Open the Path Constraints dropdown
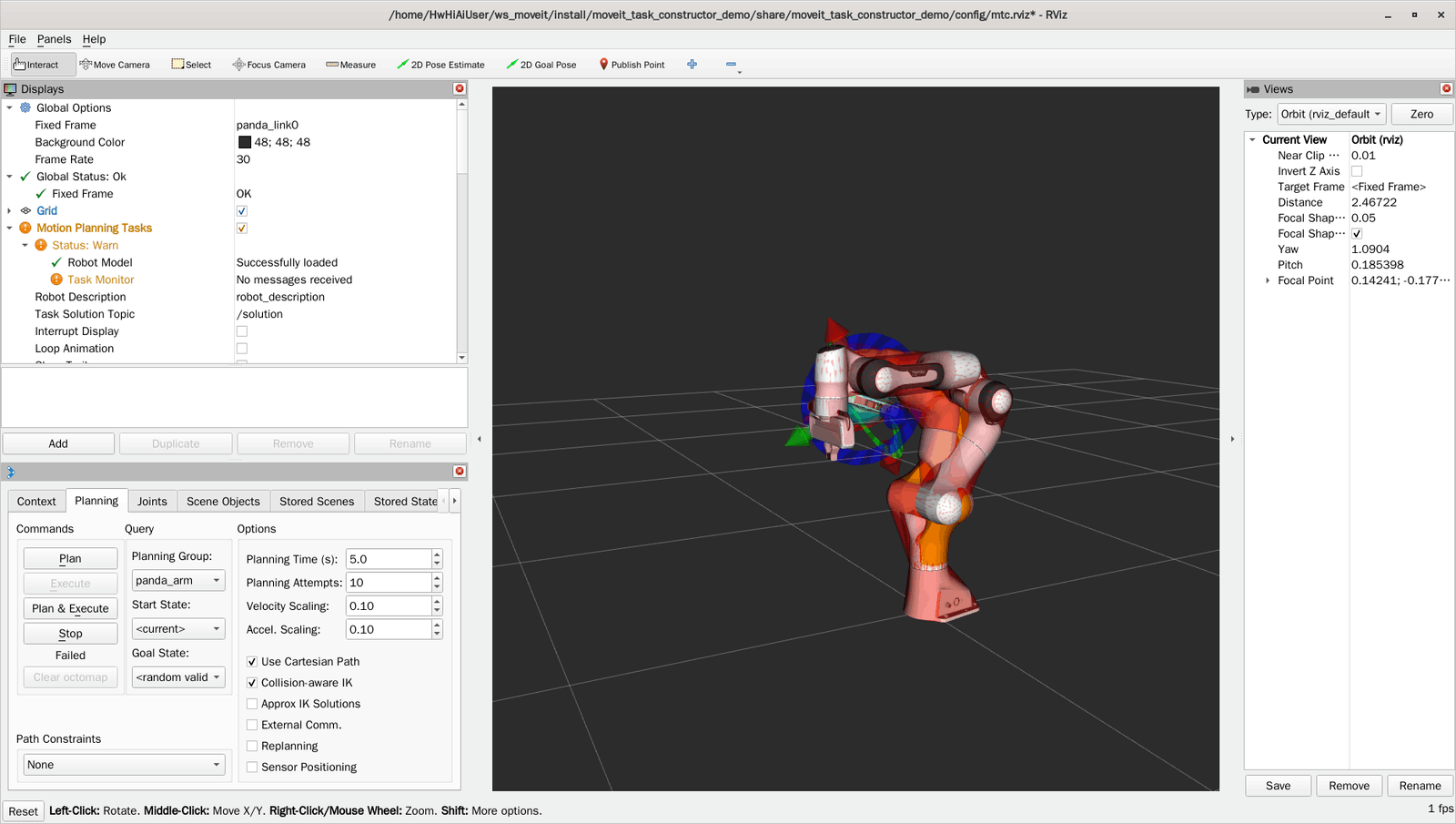The width and height of the screenshot is (1456, 824). pos(124,764)
